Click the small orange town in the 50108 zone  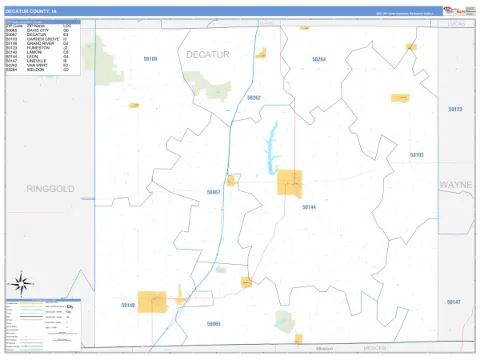click(134, 106)
